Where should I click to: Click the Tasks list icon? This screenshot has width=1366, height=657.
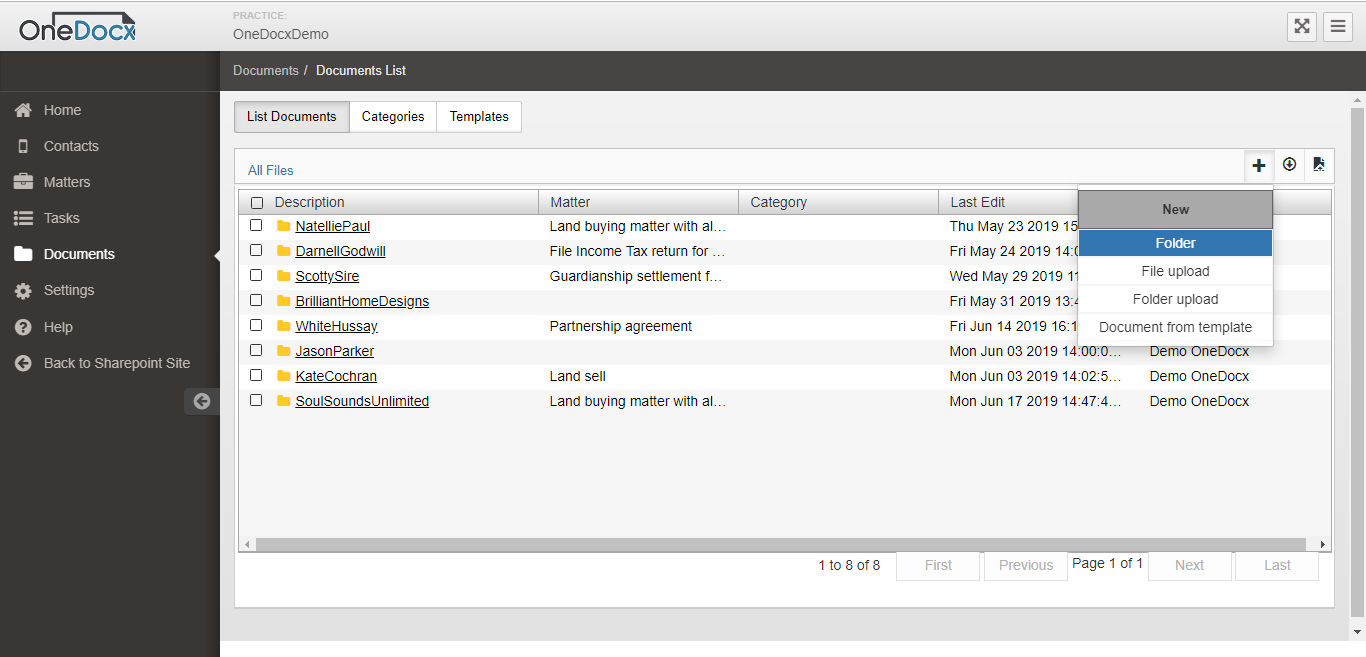[23, 218]
